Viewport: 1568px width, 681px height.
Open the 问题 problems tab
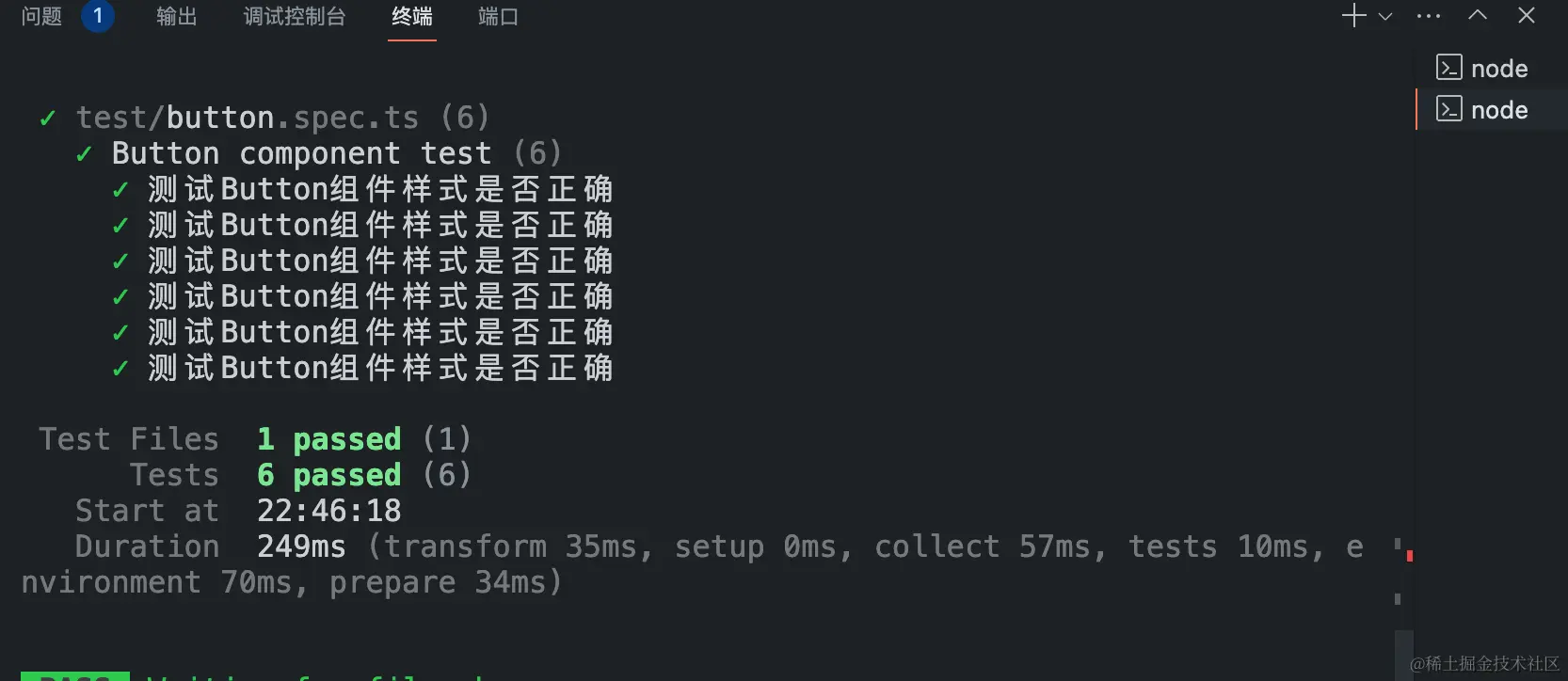point(41,17)
